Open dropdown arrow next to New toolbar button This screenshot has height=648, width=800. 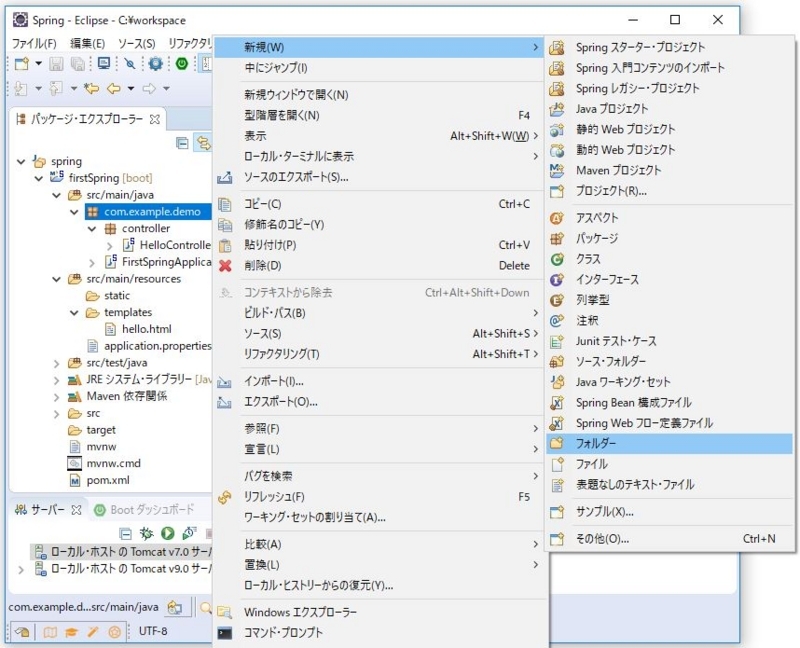[39, 64]
